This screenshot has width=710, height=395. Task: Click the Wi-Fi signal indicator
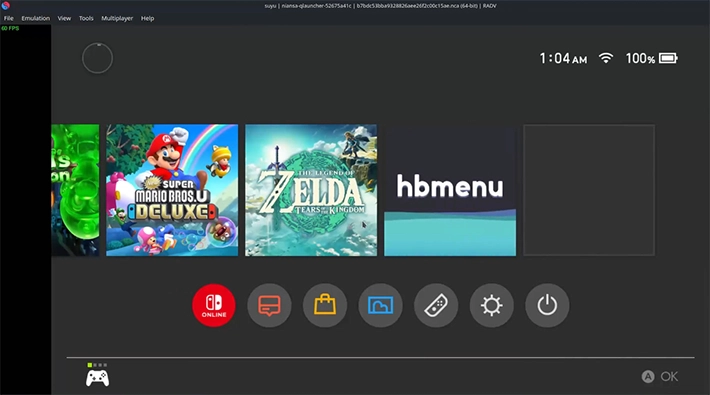tap(606, 58)
